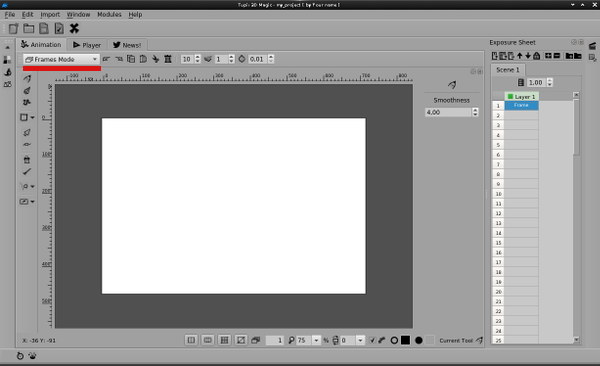Toggle the Layer 1 green visibility square
Image resolution: width=600 pixels, height=366 pixels.
coord(510,96)
